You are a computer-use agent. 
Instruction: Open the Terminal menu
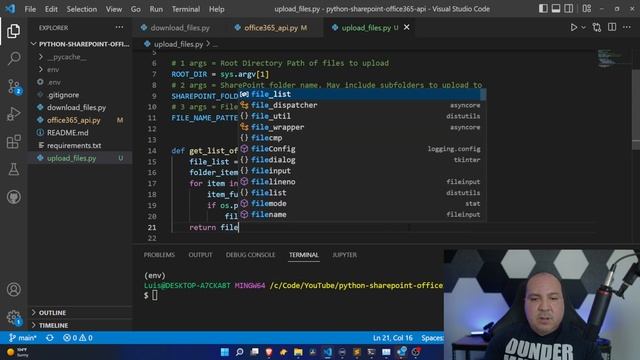pyautogui.click(x=186, y=9)
